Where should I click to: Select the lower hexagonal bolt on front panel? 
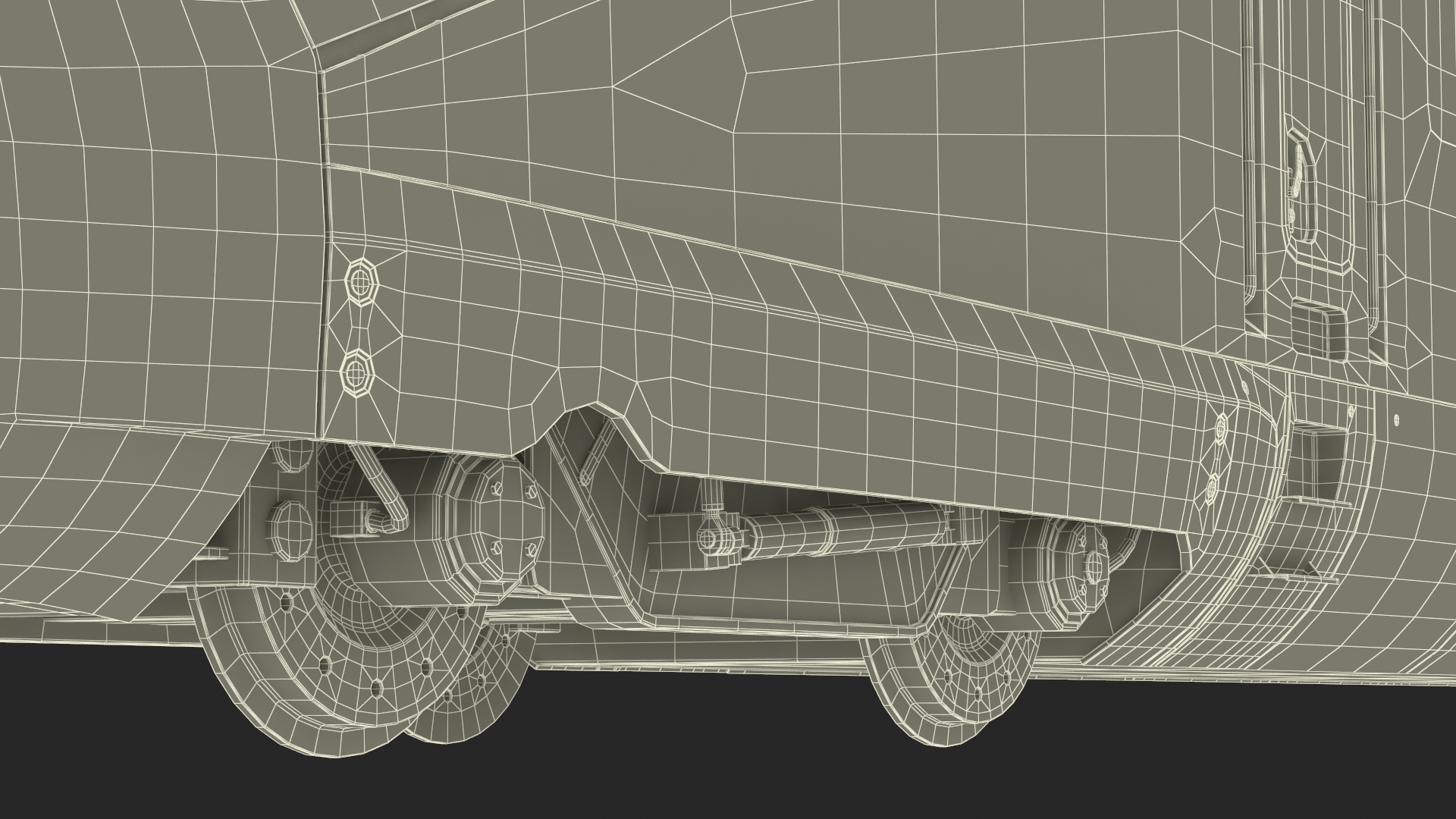coord(356,372)
